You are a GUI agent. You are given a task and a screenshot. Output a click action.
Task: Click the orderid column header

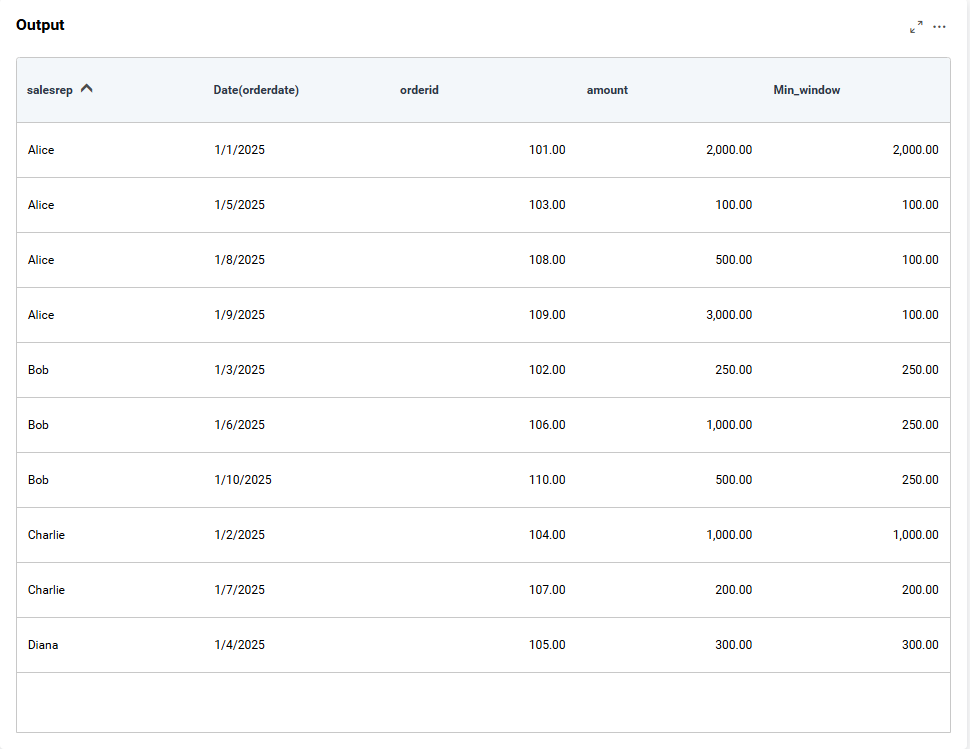point(419,90)
